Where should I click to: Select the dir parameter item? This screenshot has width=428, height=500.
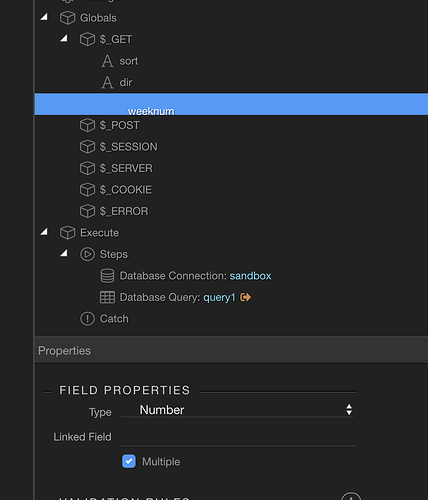click(x=126, y=82)
